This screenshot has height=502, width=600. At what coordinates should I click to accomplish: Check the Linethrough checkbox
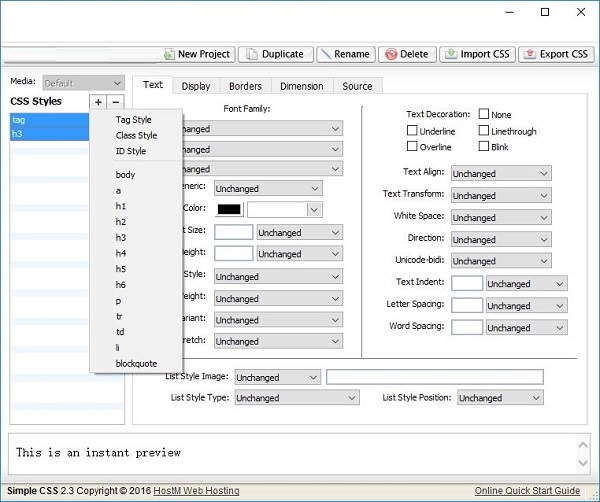pyautogui.click(x=484, y=130)
